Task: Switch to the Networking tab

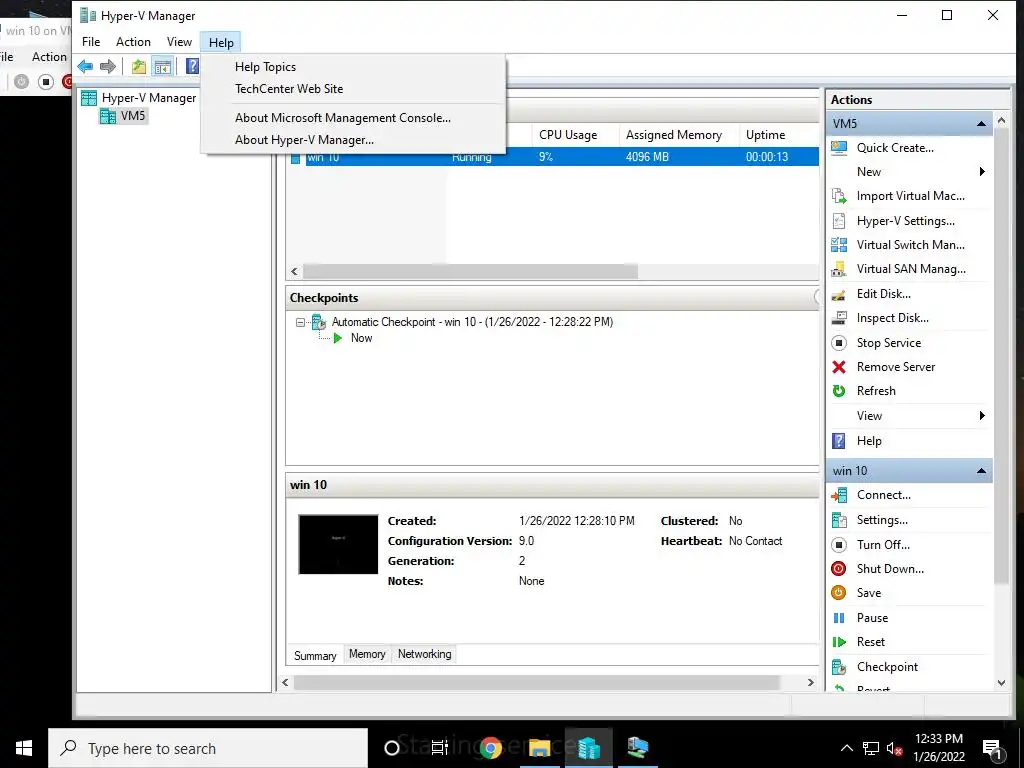Action: pos(424,654)
